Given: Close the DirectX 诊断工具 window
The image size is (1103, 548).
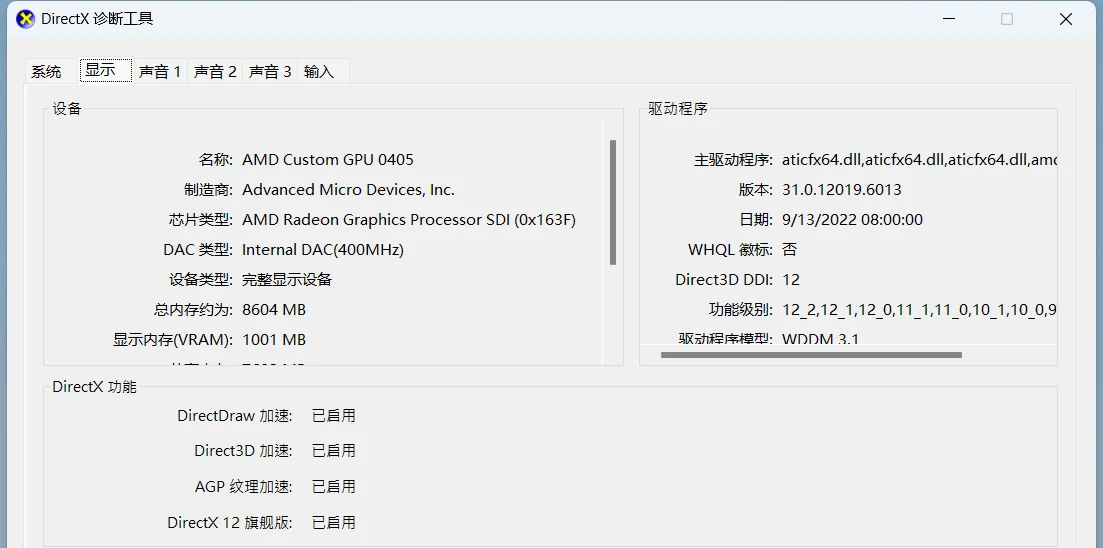Looking at the screenshot, I should coord(1066,19).
